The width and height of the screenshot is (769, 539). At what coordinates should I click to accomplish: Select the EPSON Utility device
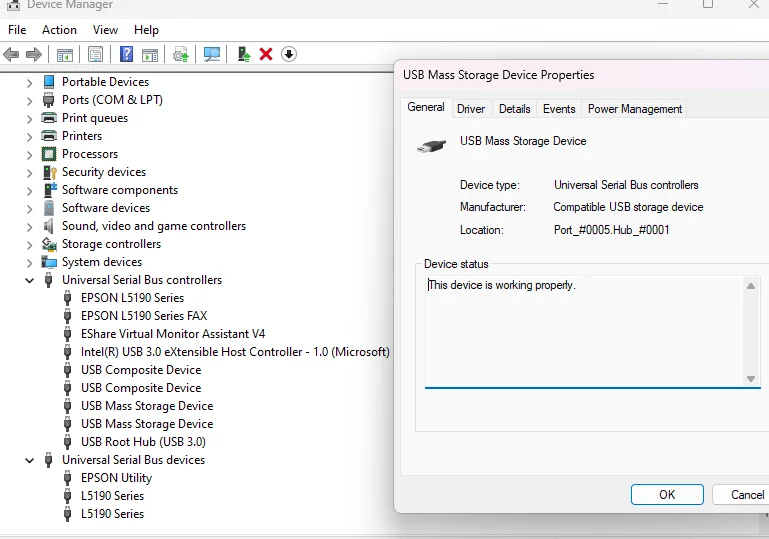[x=116, y=478]
